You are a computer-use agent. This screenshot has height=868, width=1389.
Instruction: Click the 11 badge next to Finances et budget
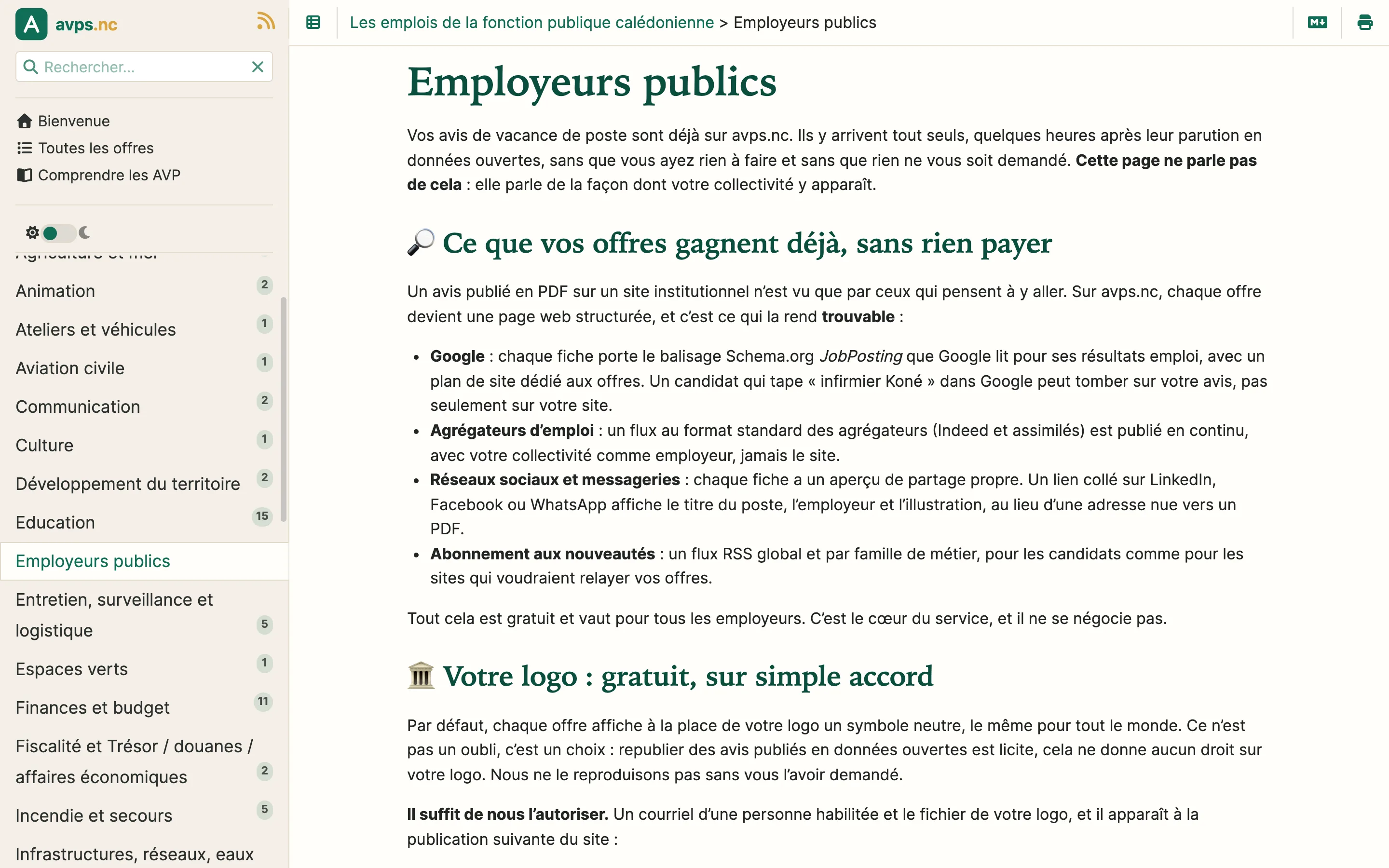pos(263,701)
